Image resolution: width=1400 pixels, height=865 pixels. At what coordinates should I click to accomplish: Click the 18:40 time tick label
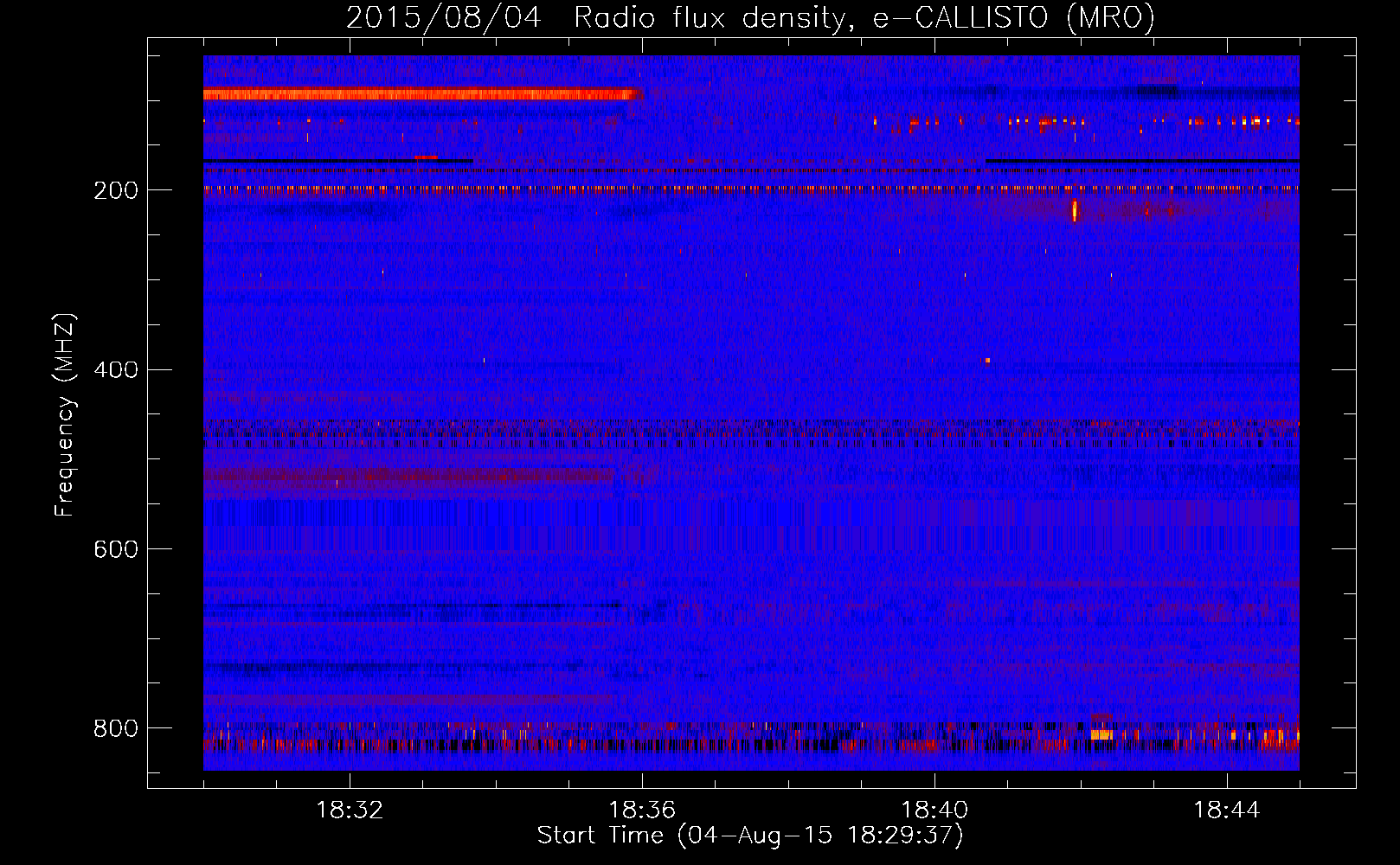tap(934, 811)
